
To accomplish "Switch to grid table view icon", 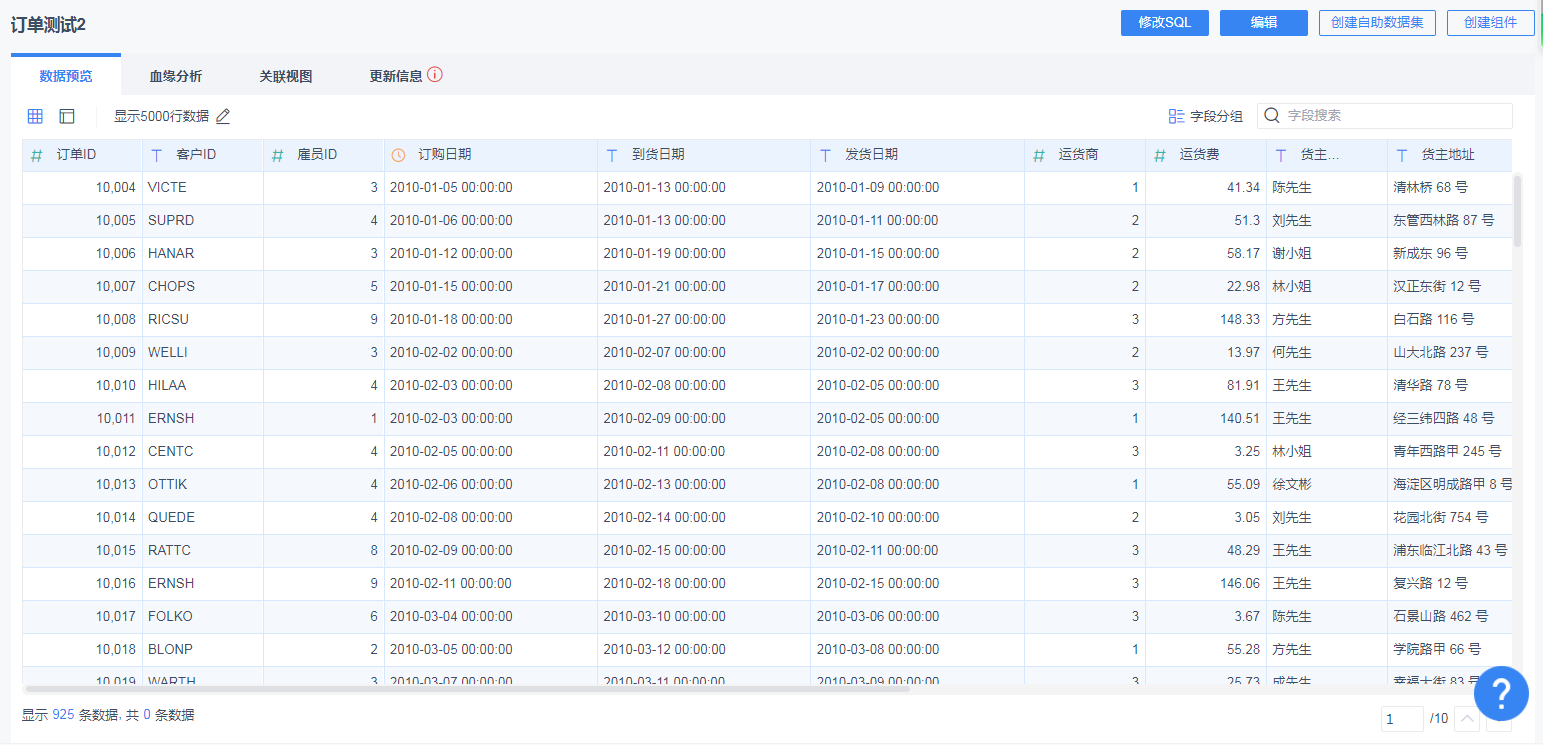I will pyautogui.click(x=35, y=116).
